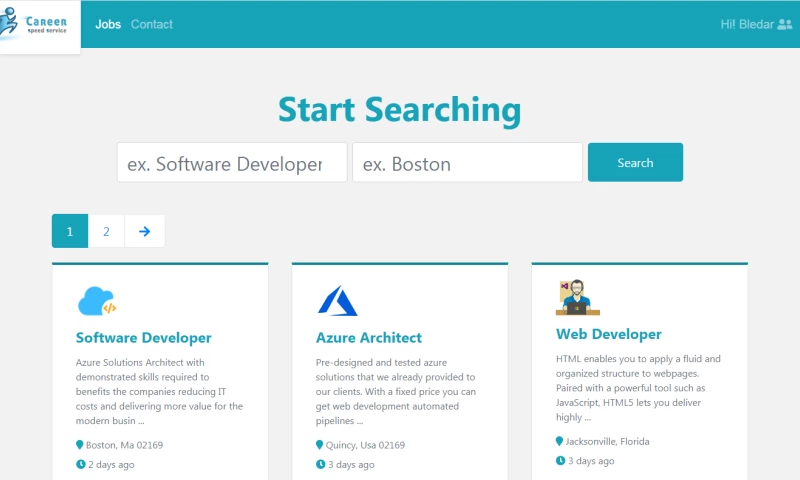Click the 2 days ago text

(x=111, y=465)
